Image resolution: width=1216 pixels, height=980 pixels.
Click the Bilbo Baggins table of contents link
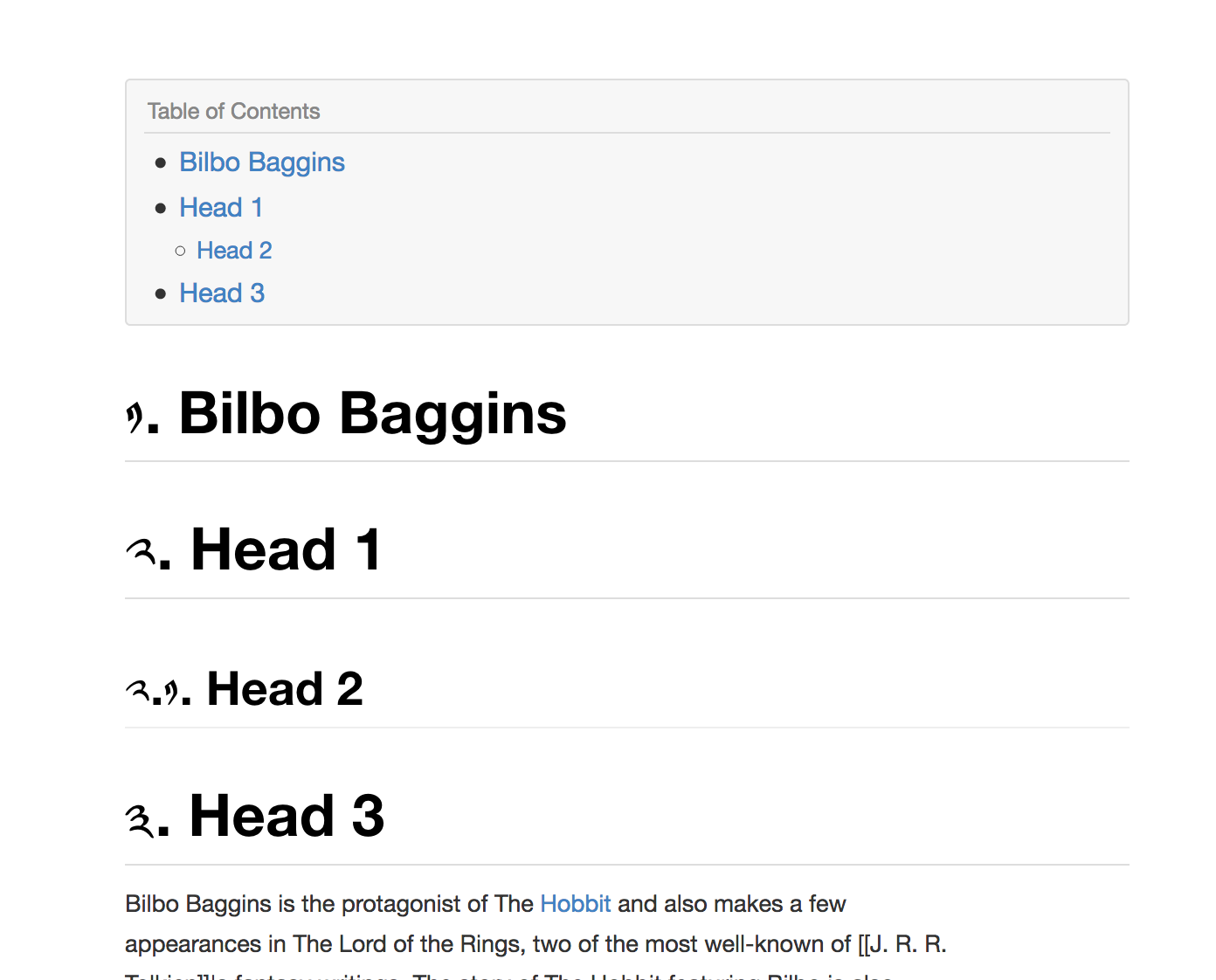point(262,162)
